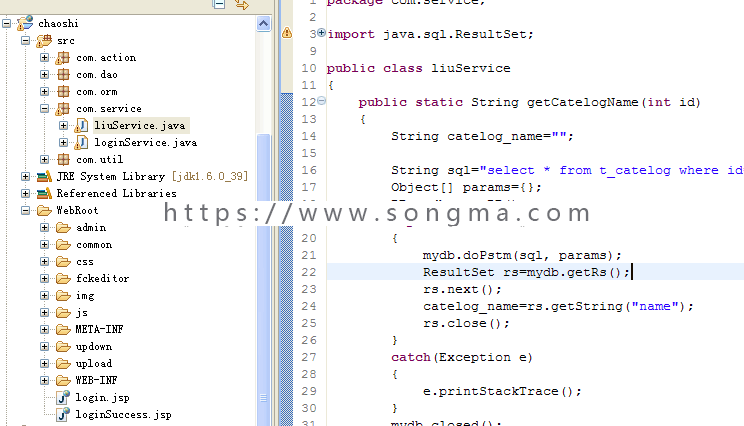Click the Link with Editor icon
Viewport: 744px width, 426px height.
pyautogui.click(x=242, y=4)
